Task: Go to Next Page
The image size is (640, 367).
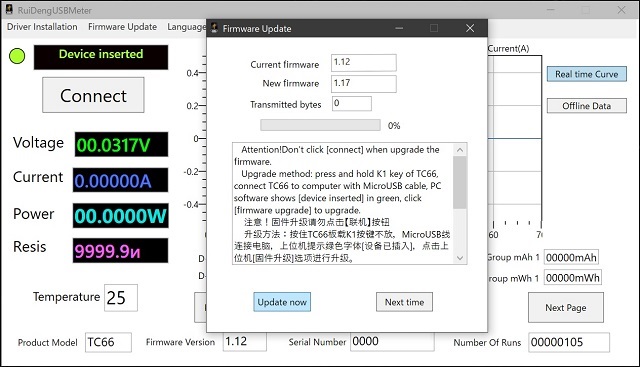Action: tap(566, 307)
